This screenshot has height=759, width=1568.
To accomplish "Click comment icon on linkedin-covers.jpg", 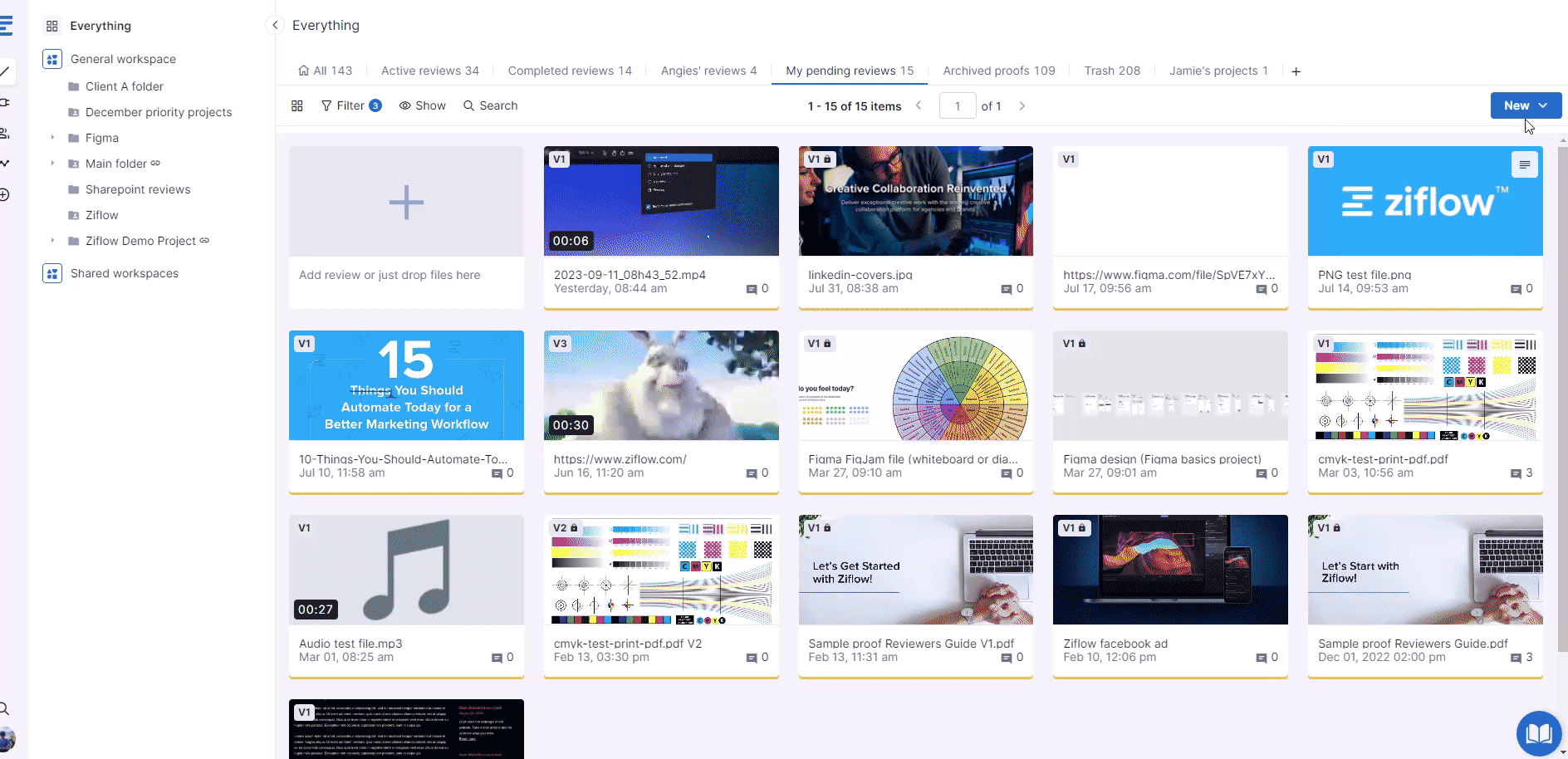I will coord(1007,289).
